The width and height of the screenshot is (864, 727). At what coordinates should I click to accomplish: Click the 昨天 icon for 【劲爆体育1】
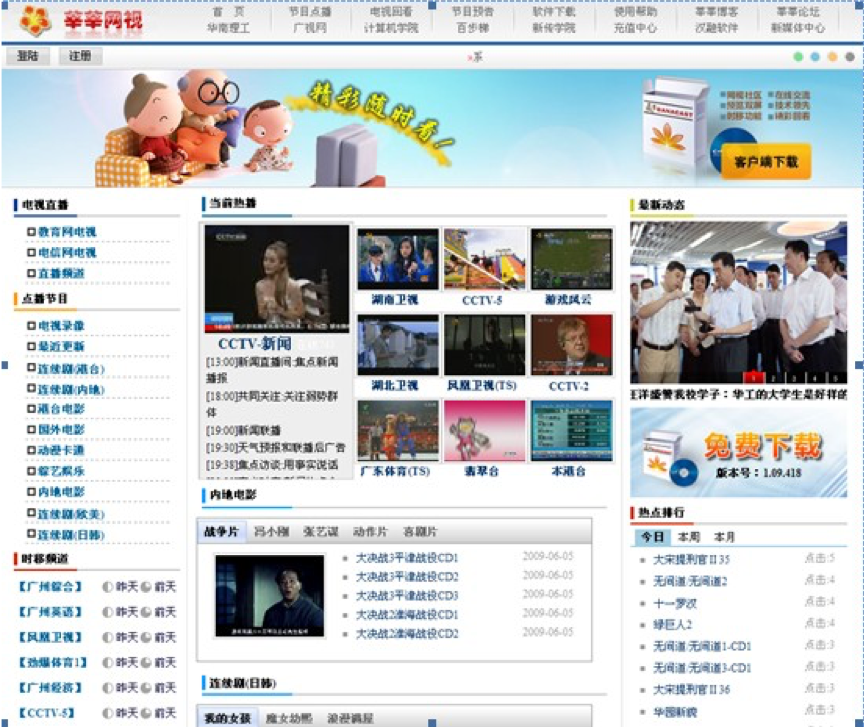point(108,663)
